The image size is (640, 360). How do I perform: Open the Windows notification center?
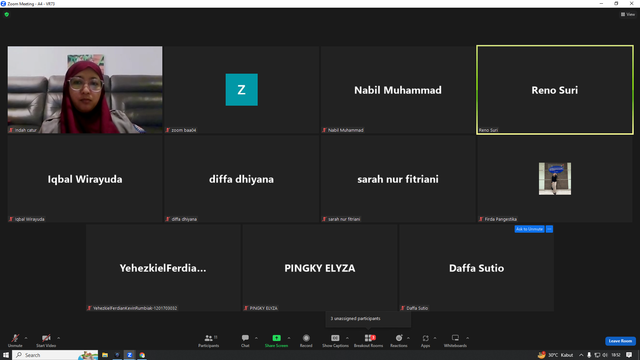629,355
